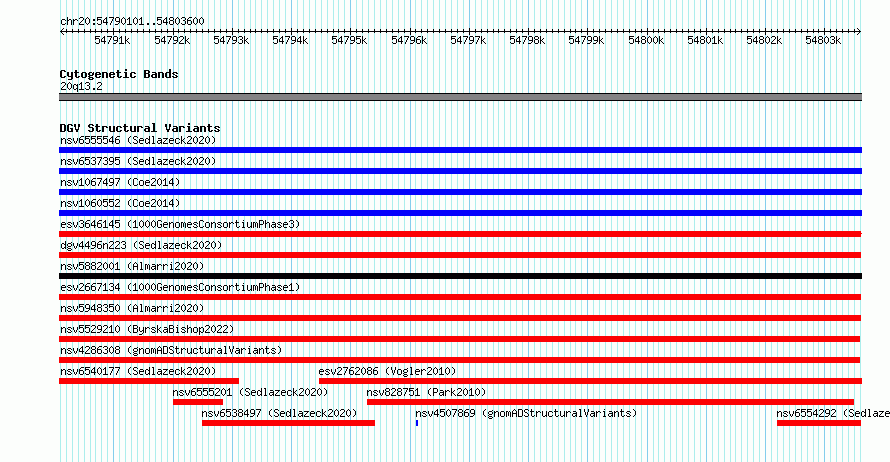Image resolution: width=890 pixels, height=462 pixels.
Task: Click the black bar under nsv5882001
Action: (460, 276)
